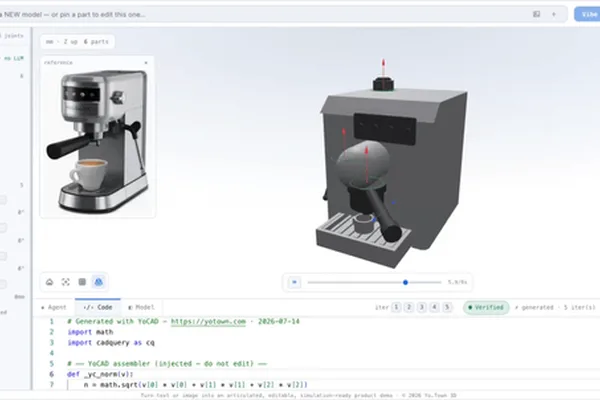Image resolution: width=600 pixels, height=400 pixels.
Task: Show iteration 1
Action: (396, 307)
